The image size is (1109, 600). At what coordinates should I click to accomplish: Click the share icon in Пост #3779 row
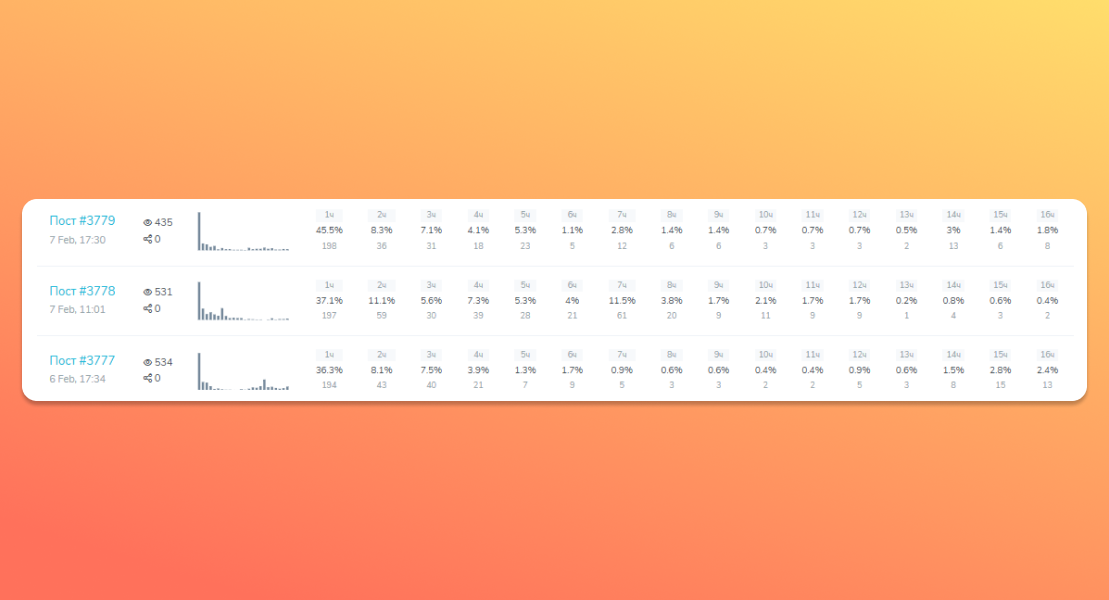(147, 239)
